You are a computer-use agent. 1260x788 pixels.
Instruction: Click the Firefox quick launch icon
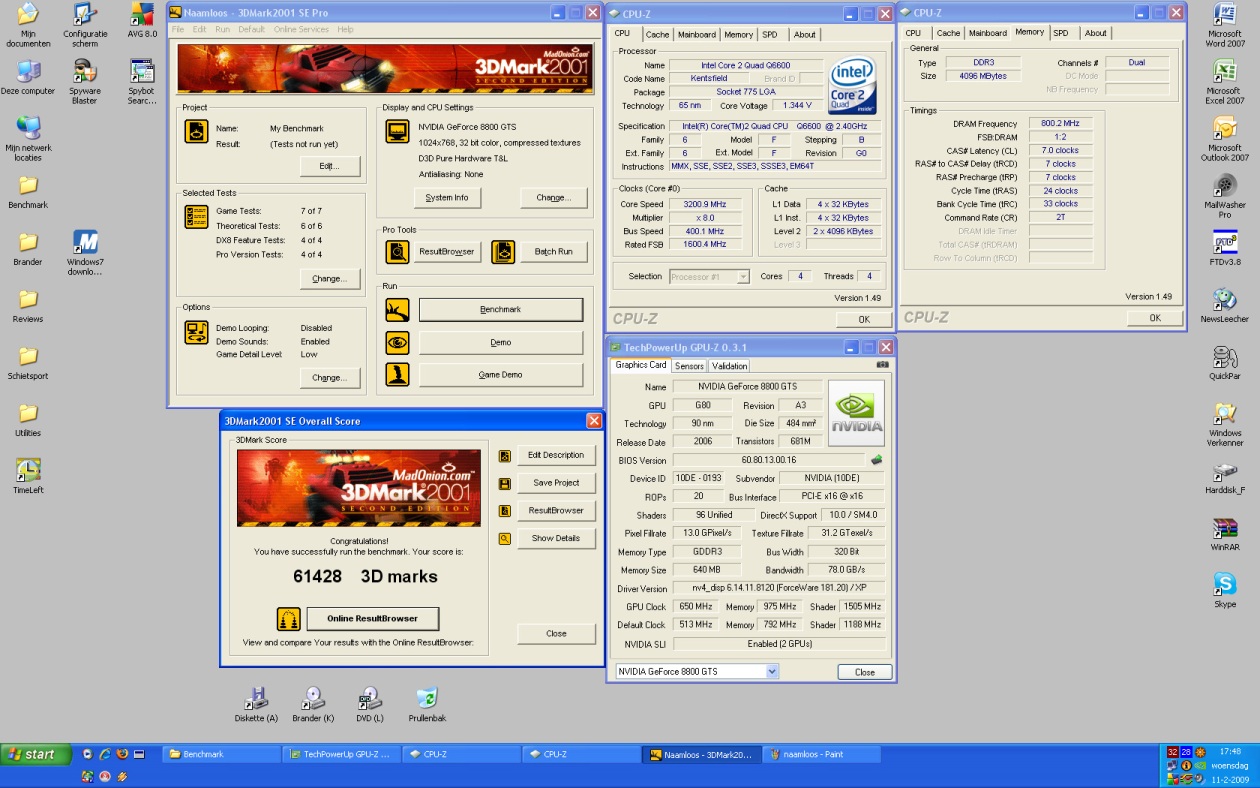121,754
